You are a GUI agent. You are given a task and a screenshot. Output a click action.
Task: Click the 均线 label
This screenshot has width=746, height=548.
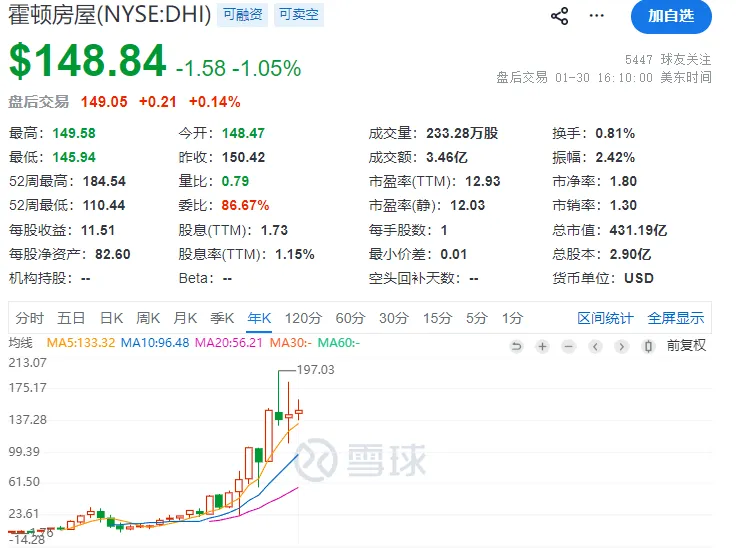click(x=21, y=342)
